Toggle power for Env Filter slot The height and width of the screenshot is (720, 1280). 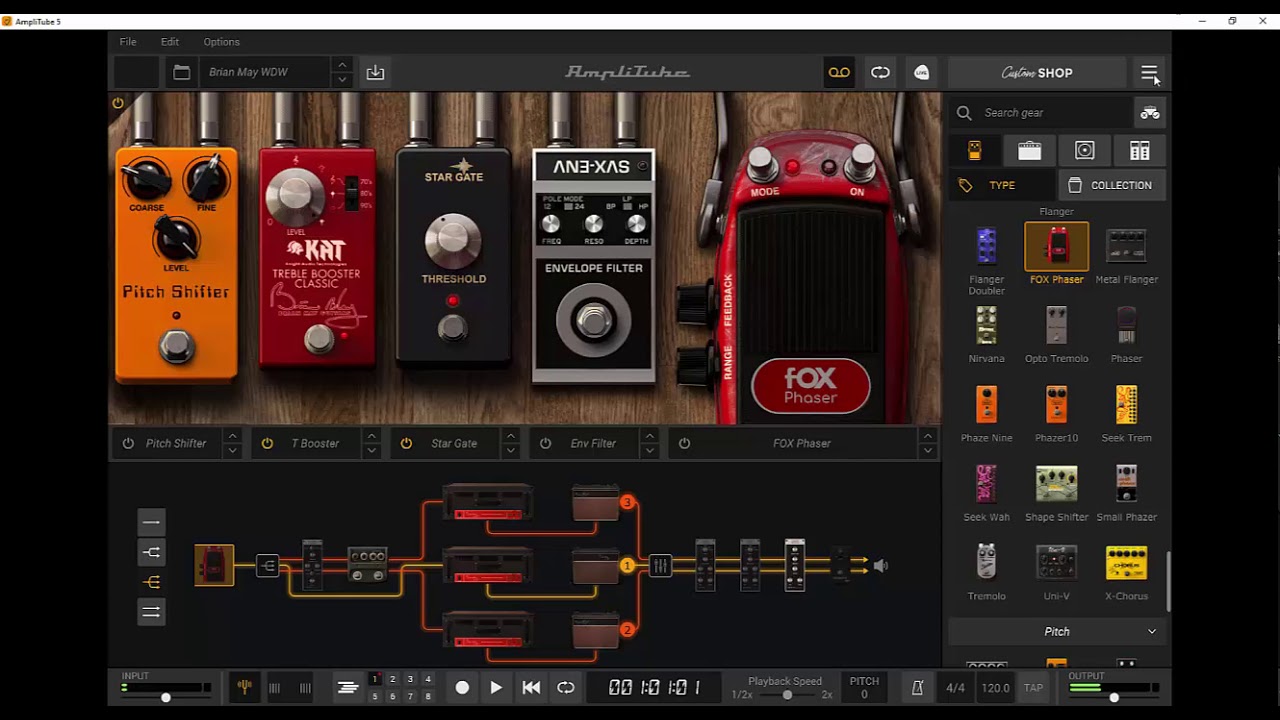click(545, 443)
